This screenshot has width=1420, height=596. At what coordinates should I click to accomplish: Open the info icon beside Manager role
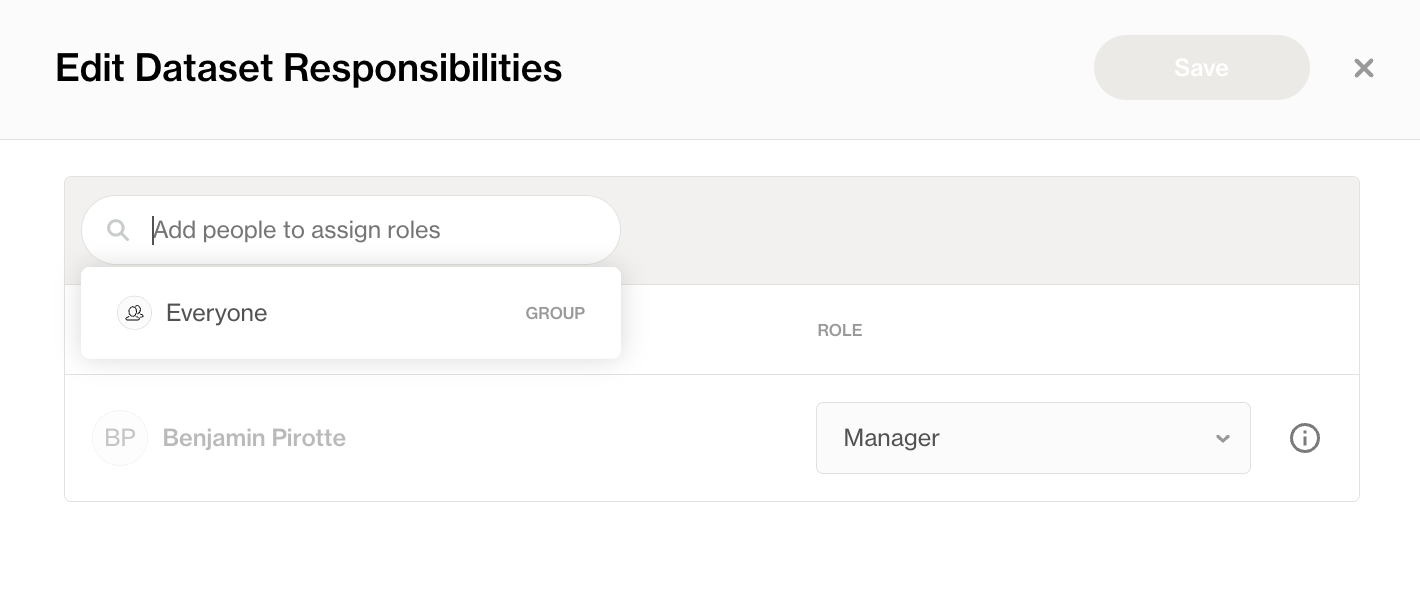pos(1305,438)
